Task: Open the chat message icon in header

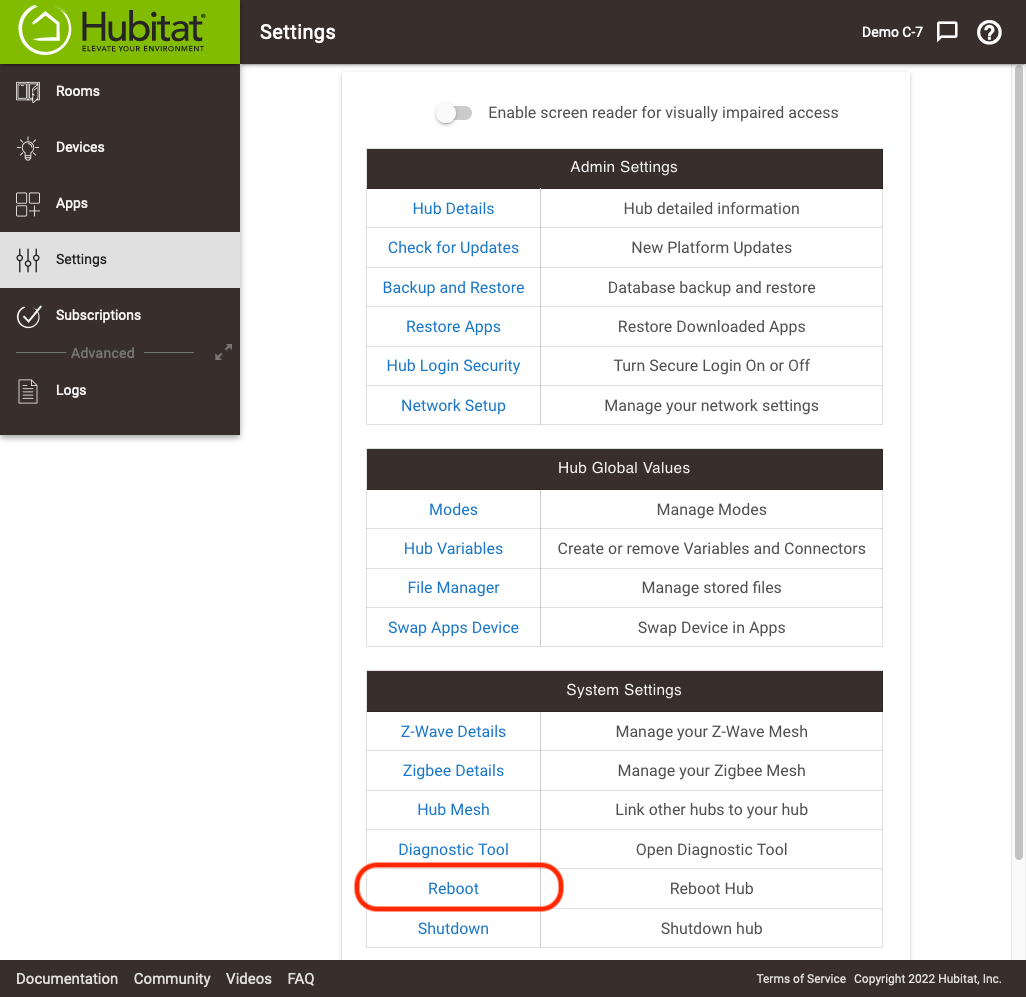Action: point(946,31)
